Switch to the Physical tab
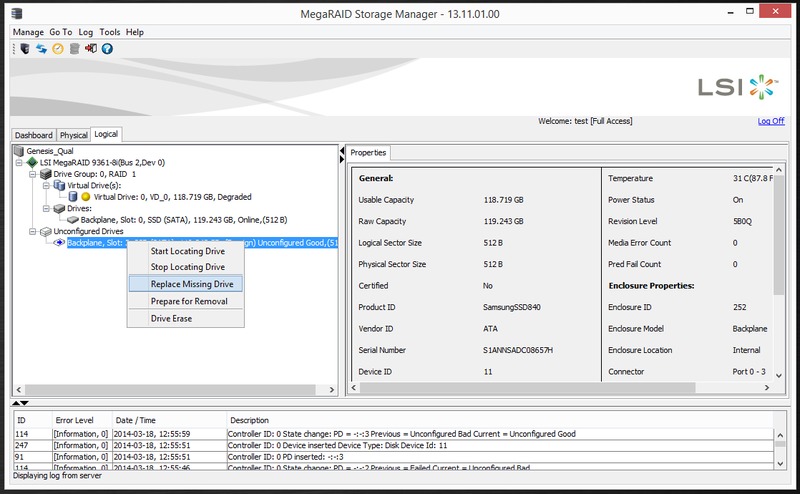Viewport: 800px width, 494px height. [x=73, y=135]
